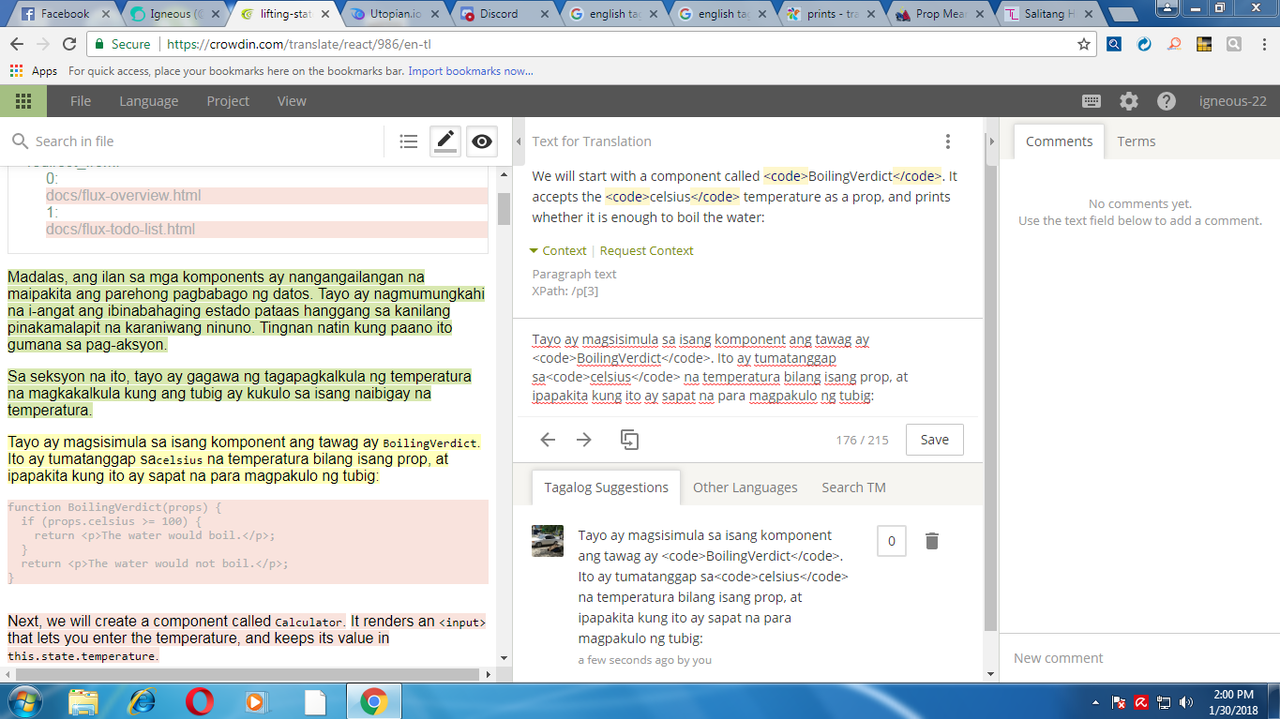
Task: Reload the page with refresh icon
Action: pyautogui.click(x=69, y=44)
